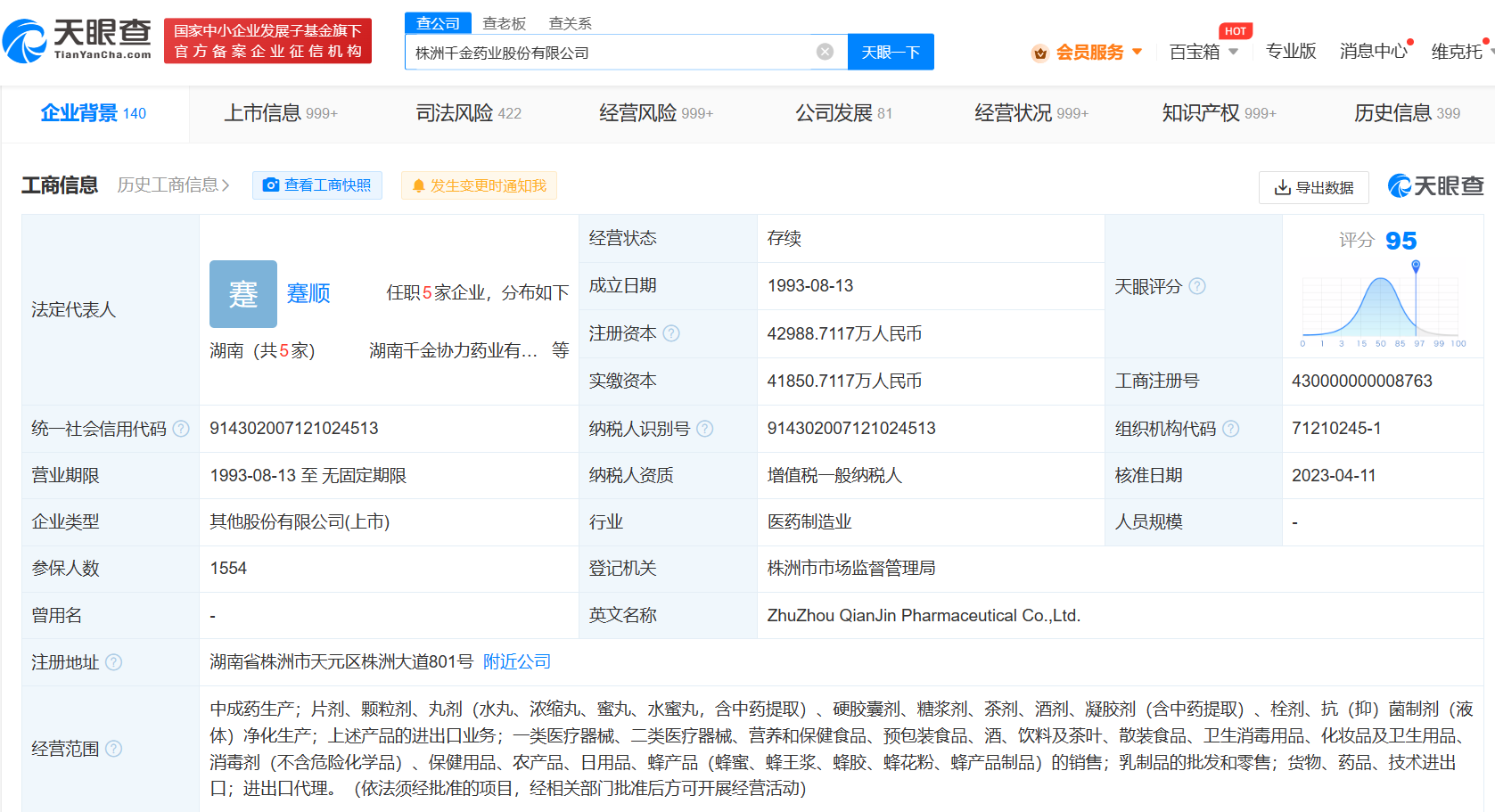
Task: Open help icon next to 经营范围
Action: pos(114,749)
